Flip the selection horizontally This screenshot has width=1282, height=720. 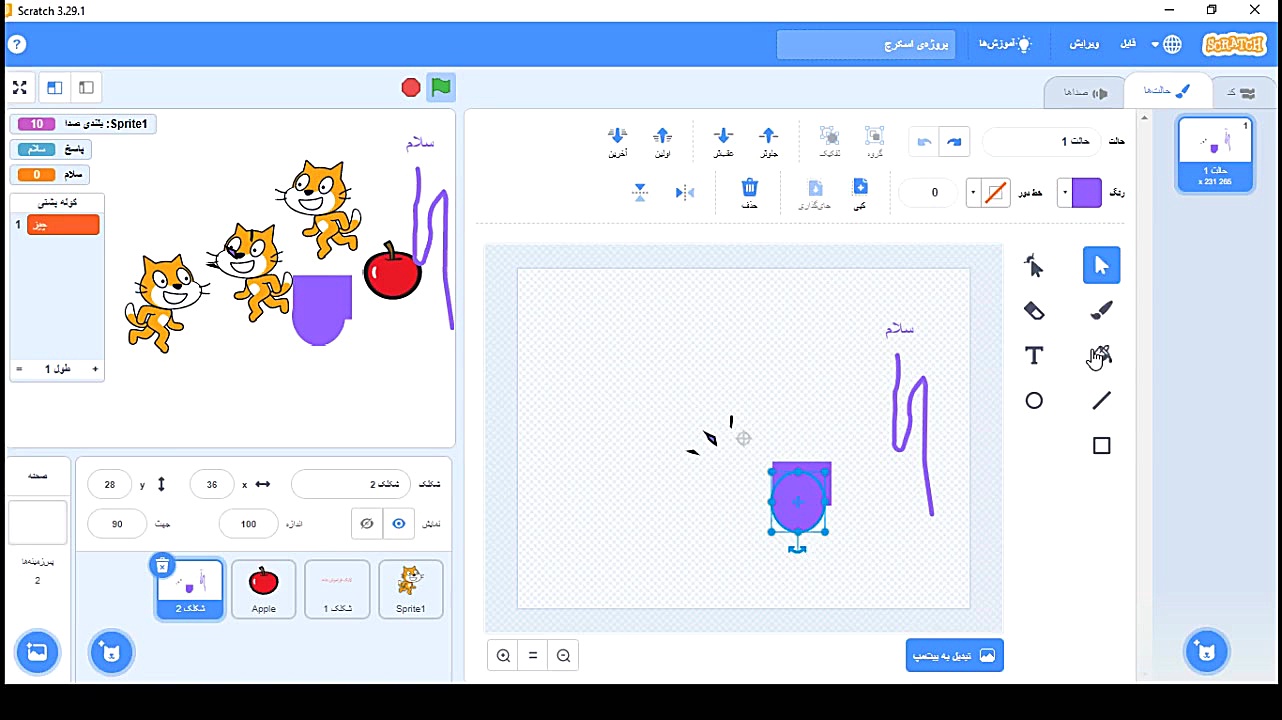point(685,192)
